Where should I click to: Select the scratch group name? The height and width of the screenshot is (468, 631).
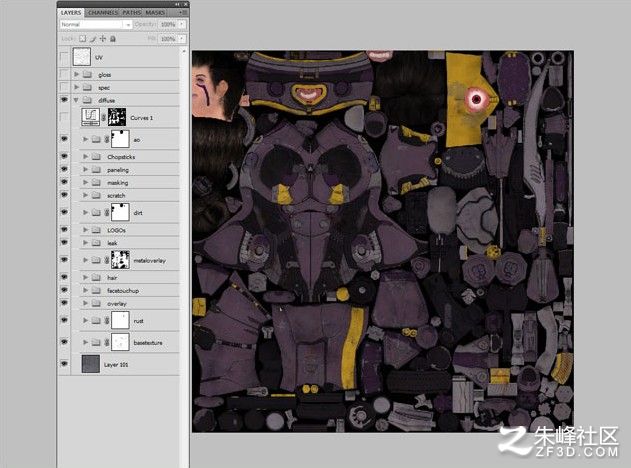tap(116, 196)
